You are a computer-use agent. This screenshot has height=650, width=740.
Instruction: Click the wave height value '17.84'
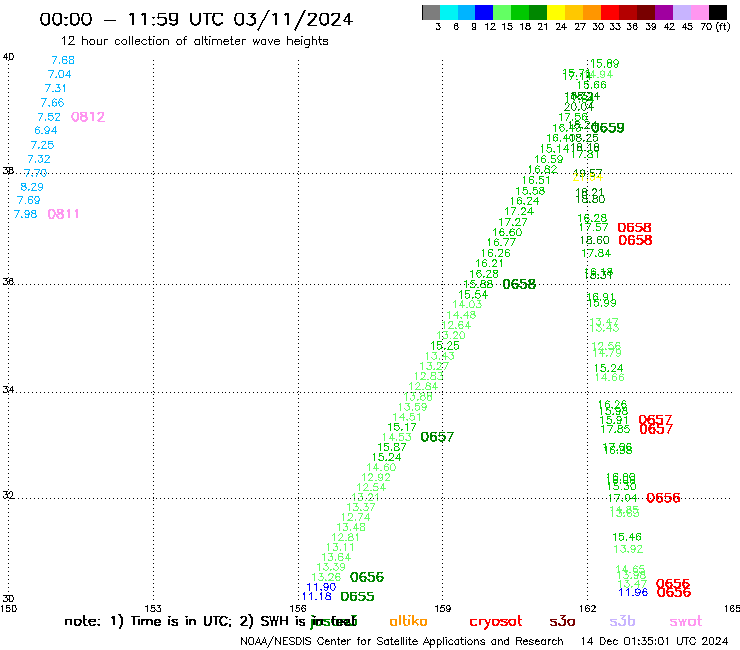596,253
